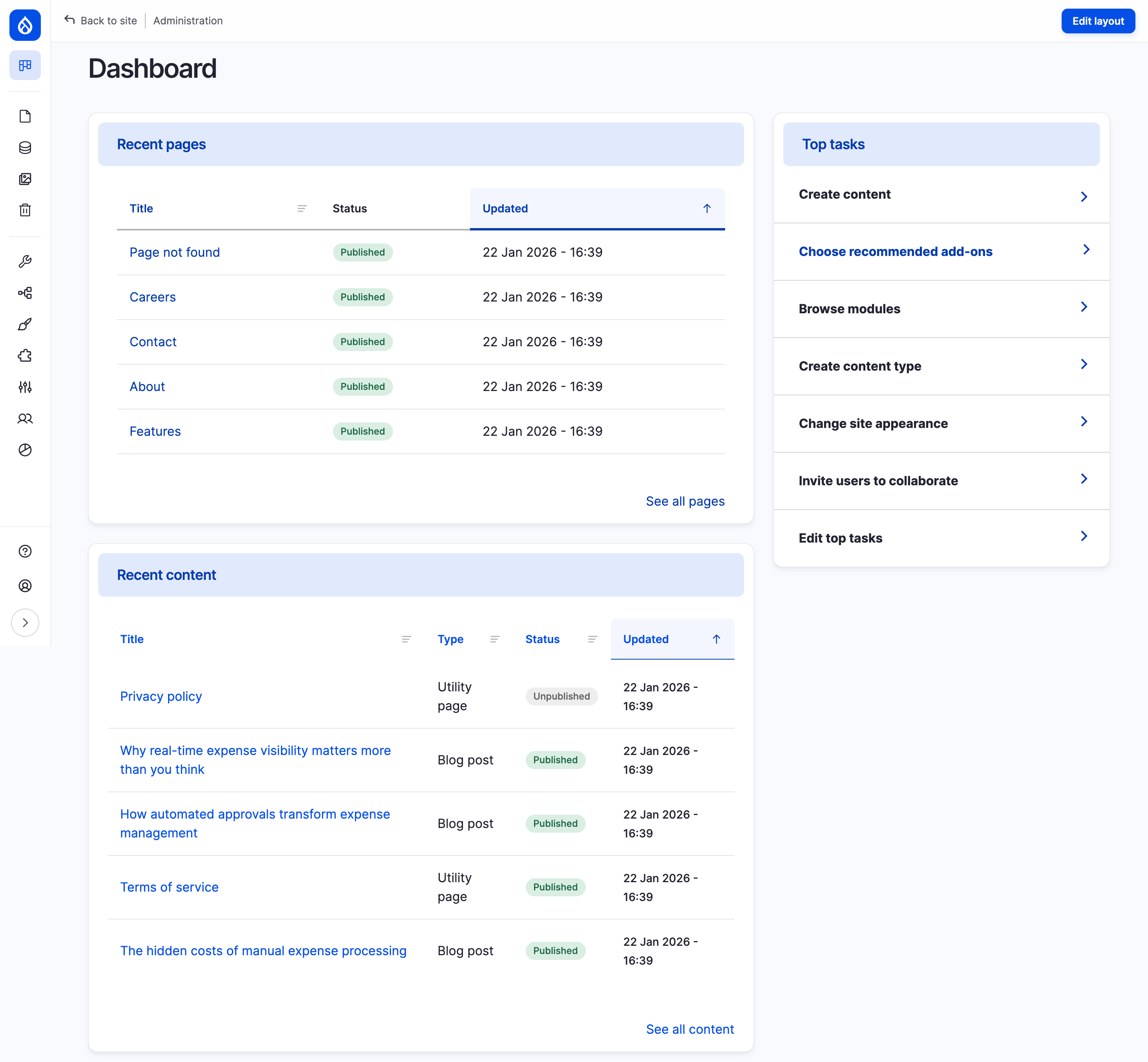The width and height of the screenshot is (1148, 1062).
Task: Click the See all content link
Action: click(x=689, y=1029)
